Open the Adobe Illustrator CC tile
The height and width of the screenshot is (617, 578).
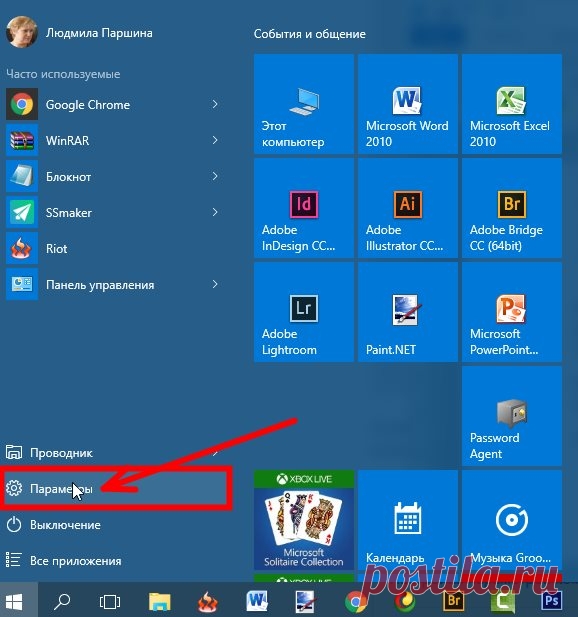408,208
